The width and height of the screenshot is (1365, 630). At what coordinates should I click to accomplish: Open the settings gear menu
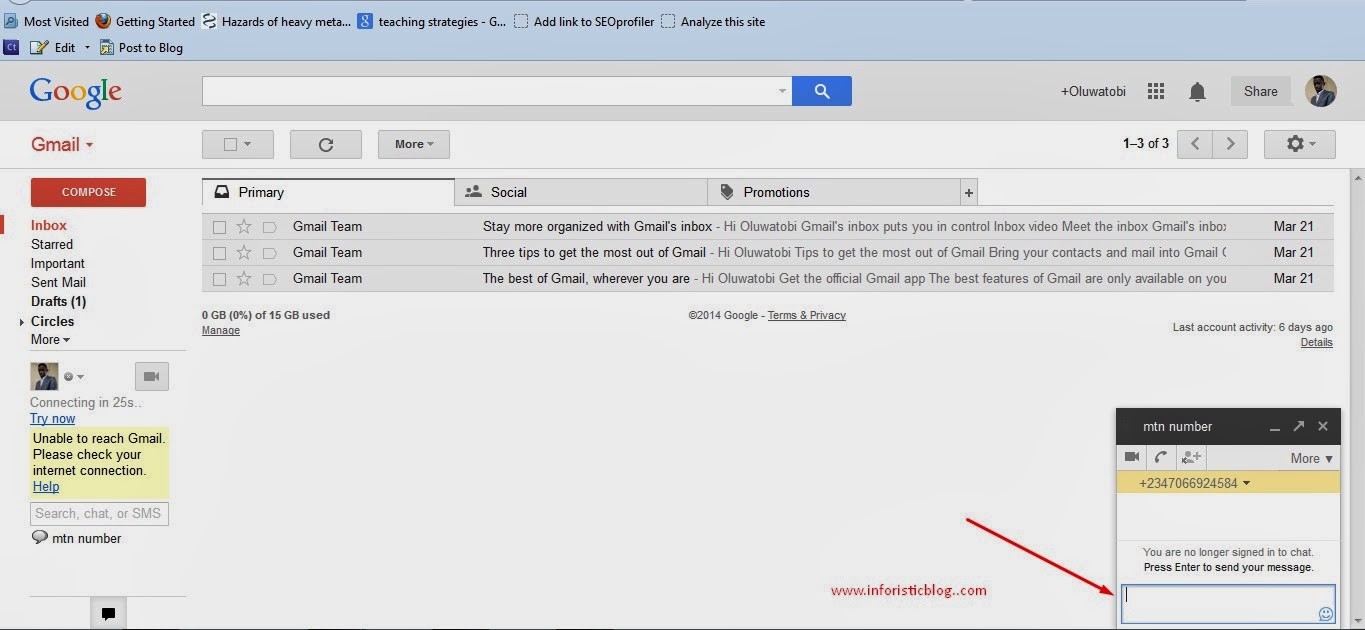coord(1300,144)
